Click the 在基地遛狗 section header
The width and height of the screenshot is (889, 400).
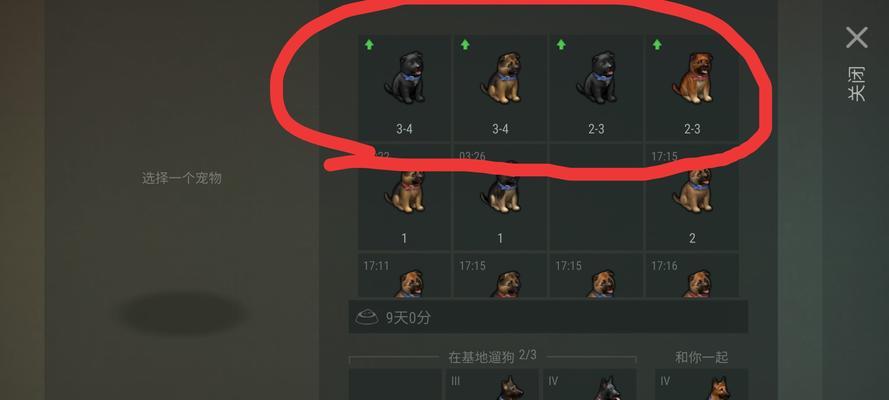pyautogui.click(x=481, y=358)
